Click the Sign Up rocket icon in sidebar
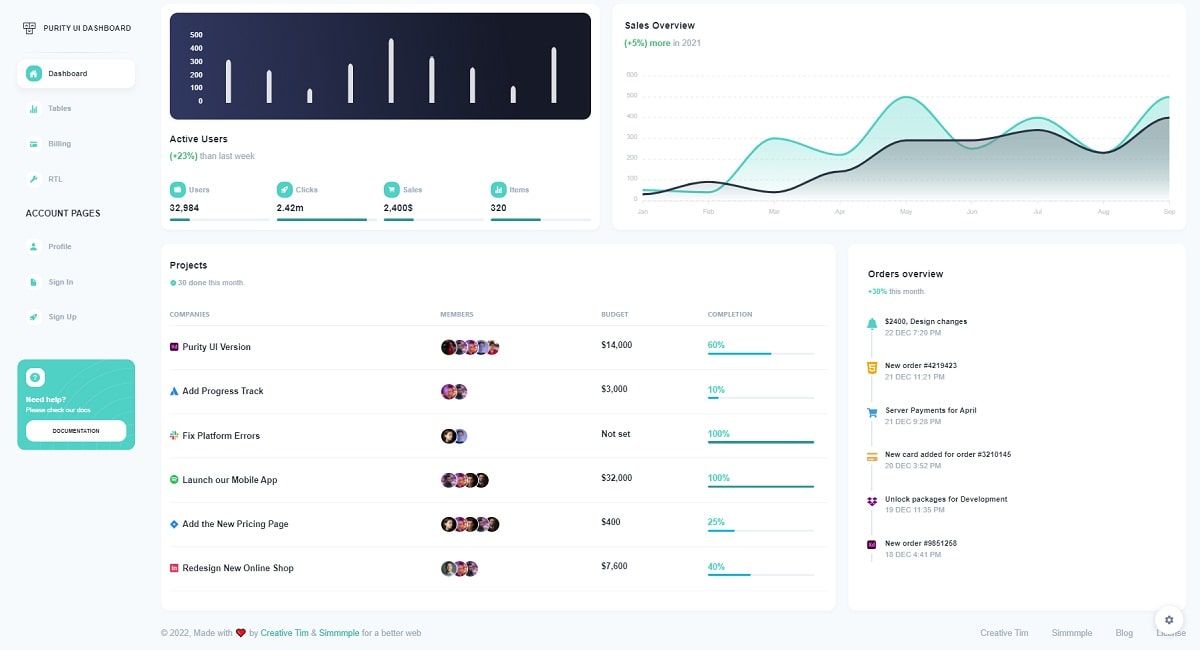 click(x=33, y=317)
